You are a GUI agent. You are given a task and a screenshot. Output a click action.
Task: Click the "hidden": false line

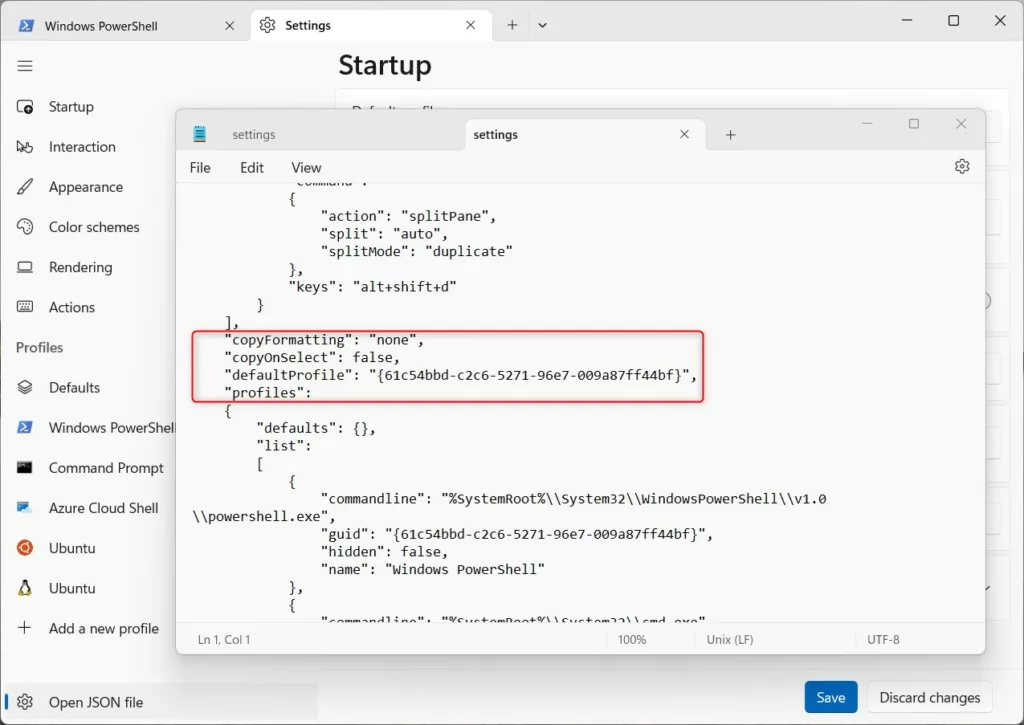point(384,551)
